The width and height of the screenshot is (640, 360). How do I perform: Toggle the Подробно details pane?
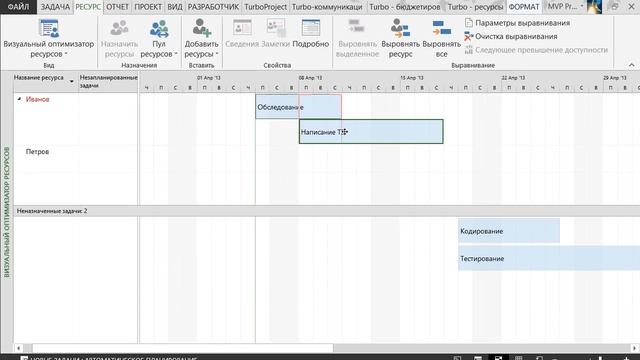(311, 33)
